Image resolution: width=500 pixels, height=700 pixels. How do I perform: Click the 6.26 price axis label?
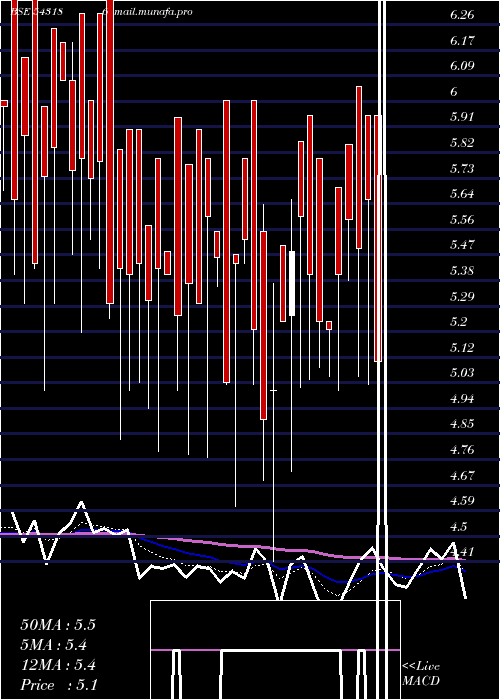(x=462, y=15)
